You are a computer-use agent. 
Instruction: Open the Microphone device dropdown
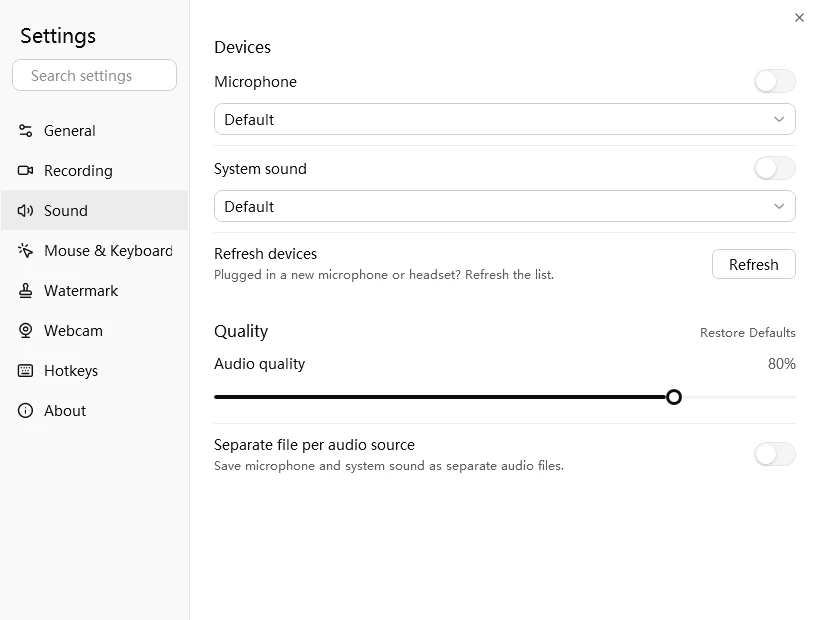click(x=505, y=119)
